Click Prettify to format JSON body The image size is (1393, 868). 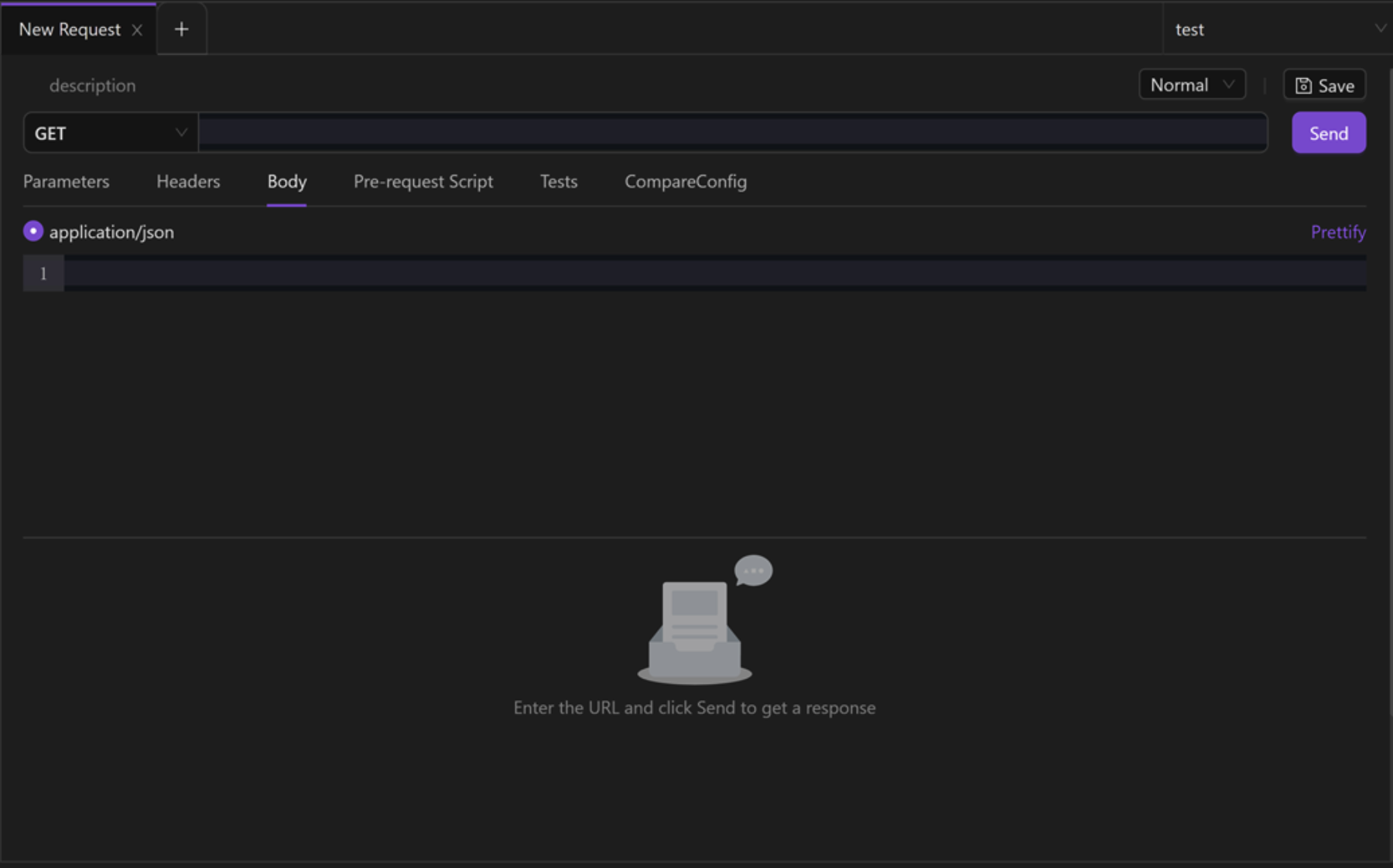1338,232
